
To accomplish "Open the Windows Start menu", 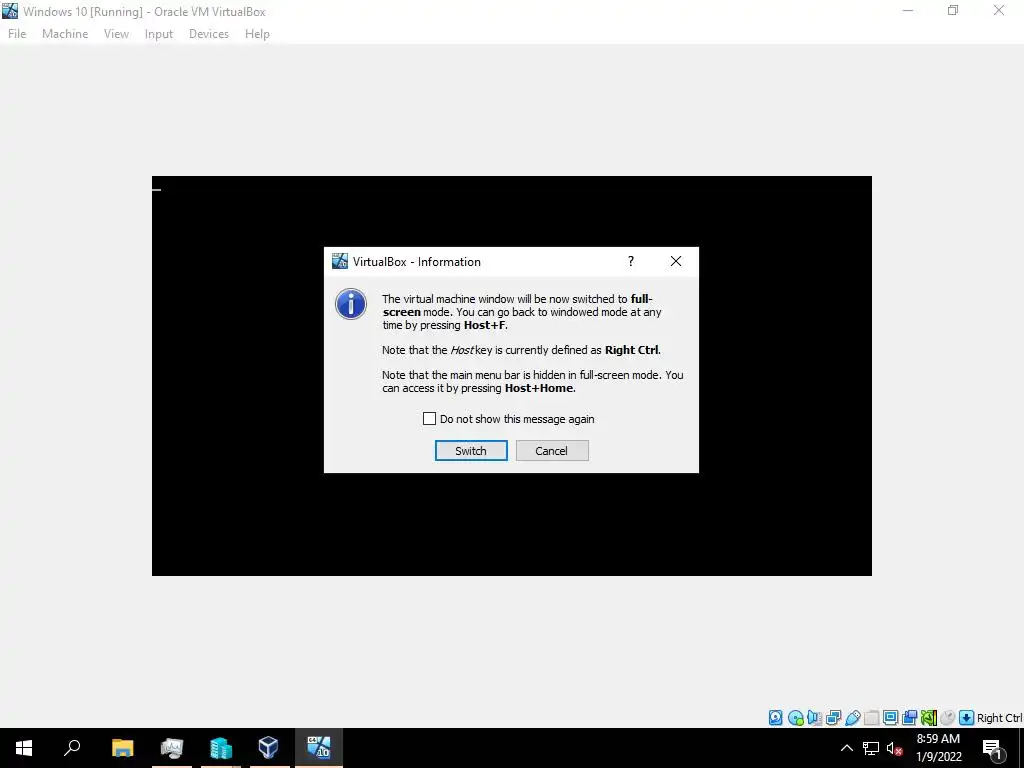I will click(x=24, y=748).
